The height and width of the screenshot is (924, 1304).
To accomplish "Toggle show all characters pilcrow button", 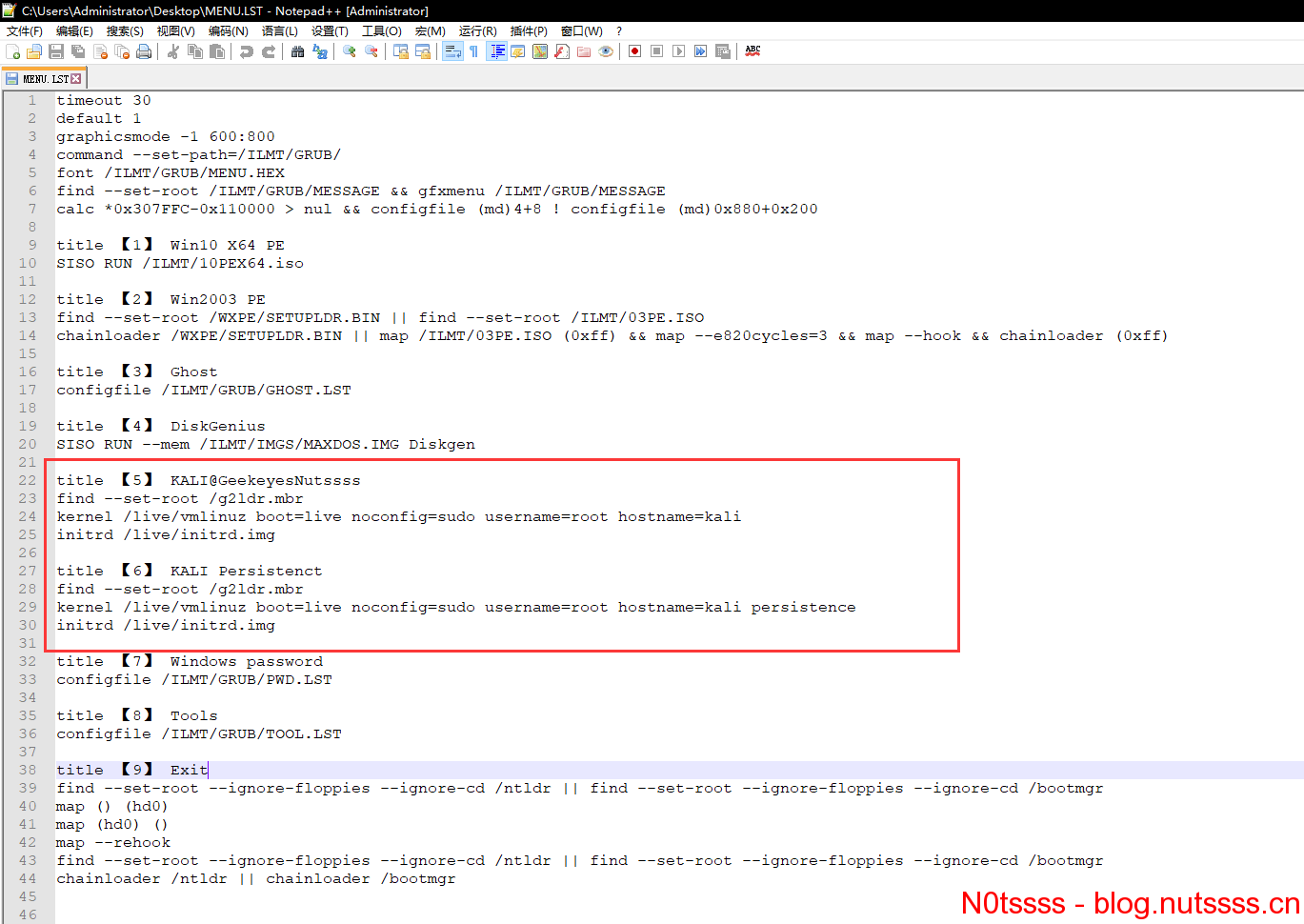I will point(474,51).
